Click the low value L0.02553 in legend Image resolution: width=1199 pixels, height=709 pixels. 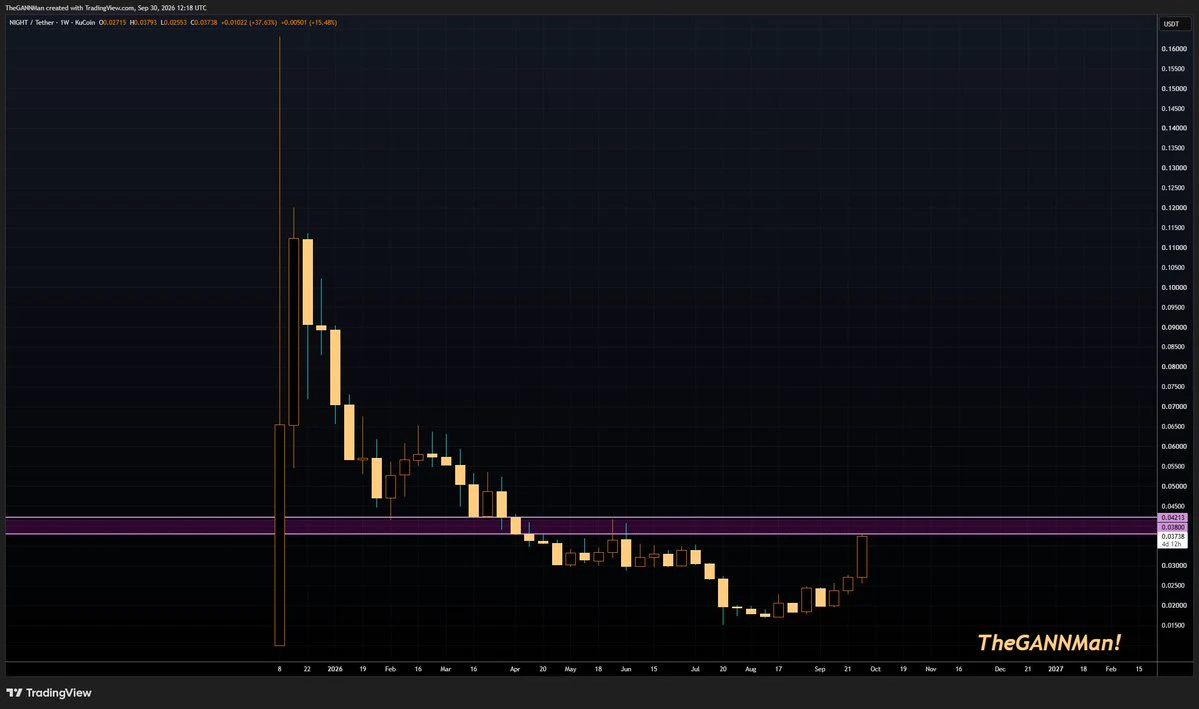(x=174, y=23)
